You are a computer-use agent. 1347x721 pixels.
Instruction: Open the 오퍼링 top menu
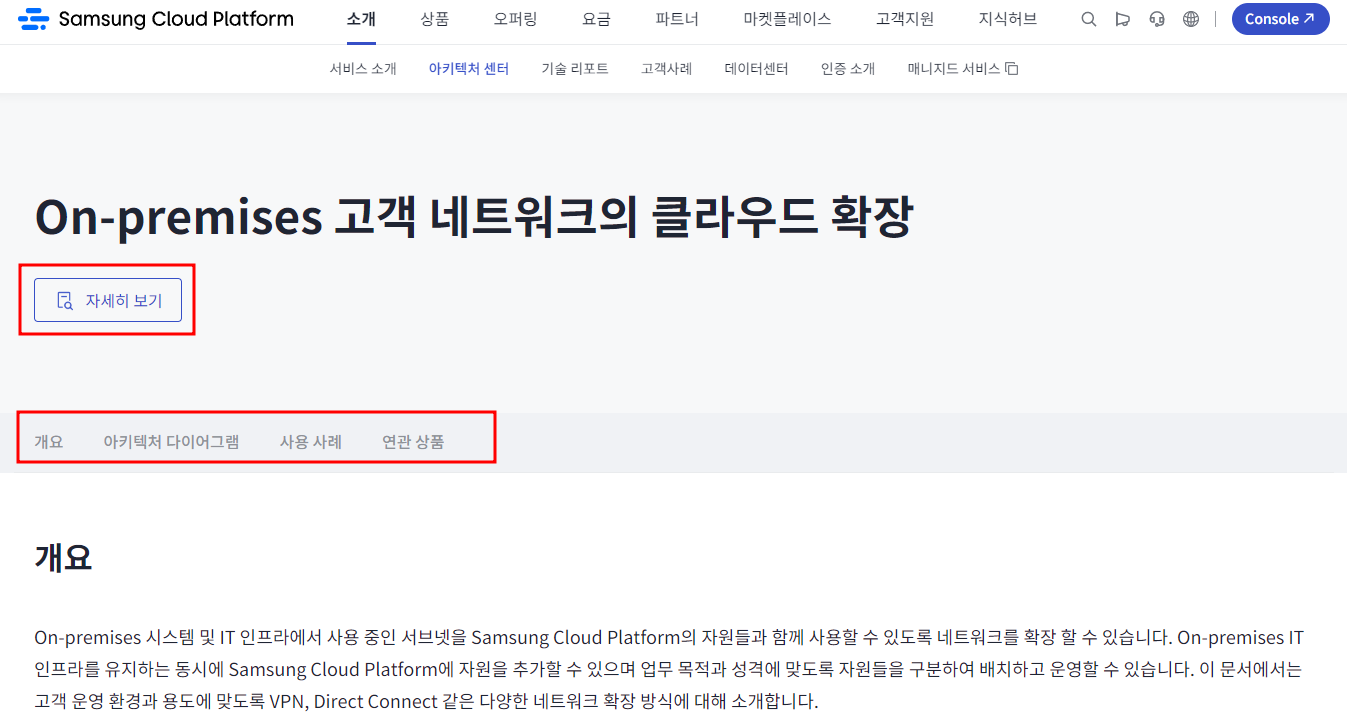point(515,19)
